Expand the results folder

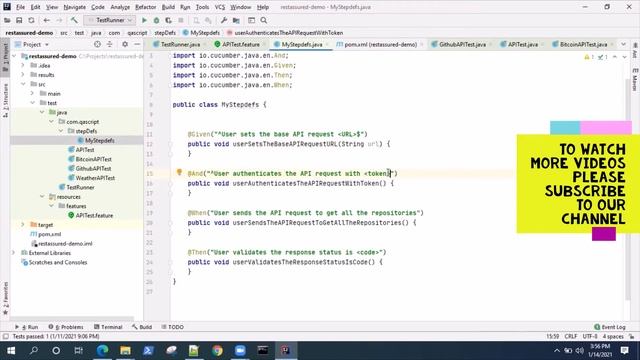[x=23, y=75]
